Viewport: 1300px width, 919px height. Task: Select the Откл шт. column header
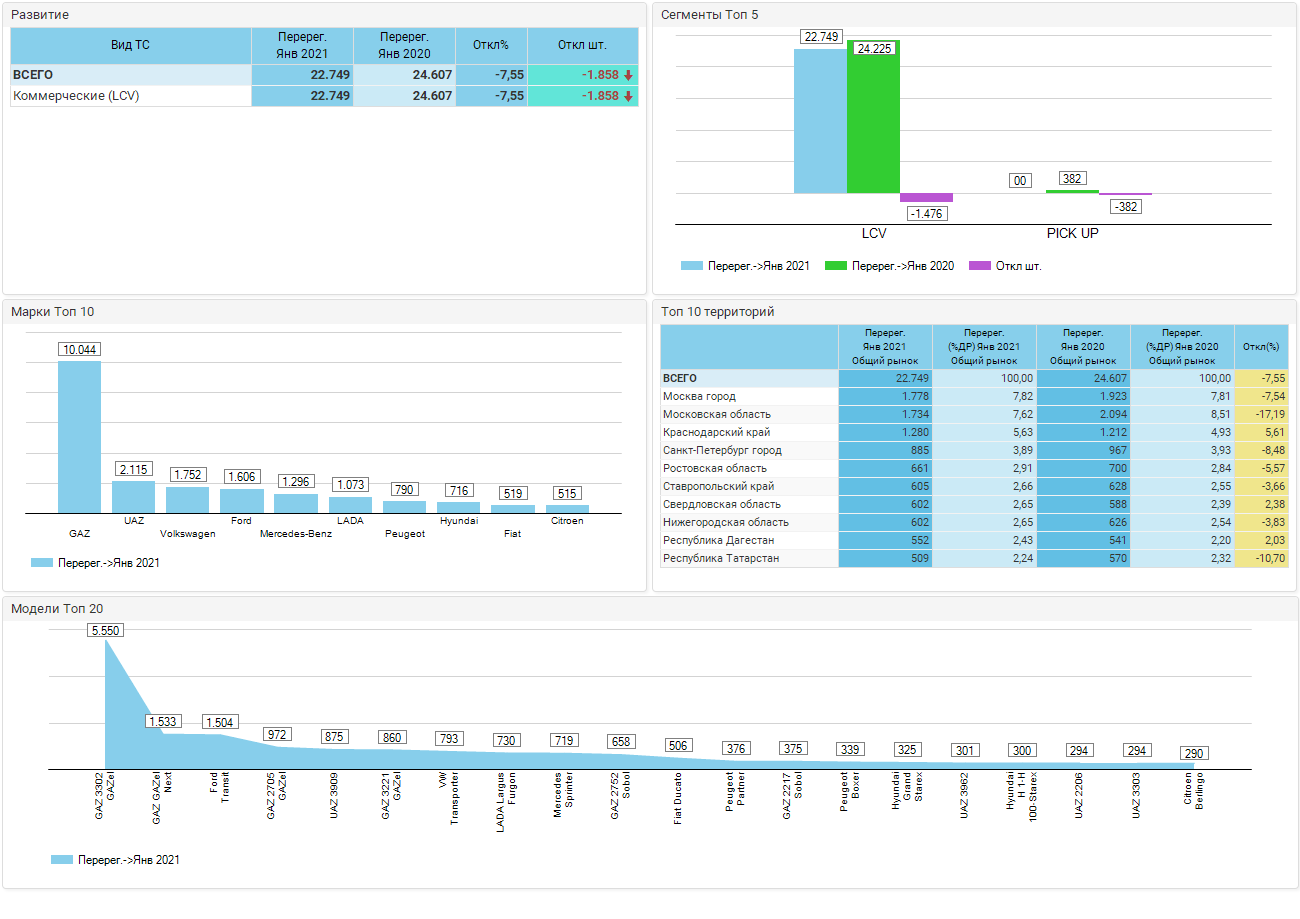pos(582,45)
